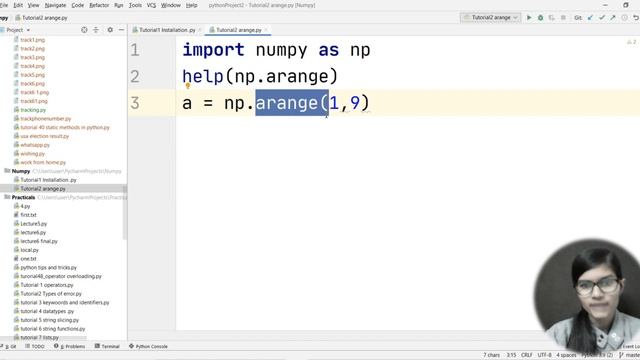Image resolution: width=640 pixels, height=360 pixels.
Task: Open the TODO tool window
Action: pyautogui.click(x=35, y=346)
